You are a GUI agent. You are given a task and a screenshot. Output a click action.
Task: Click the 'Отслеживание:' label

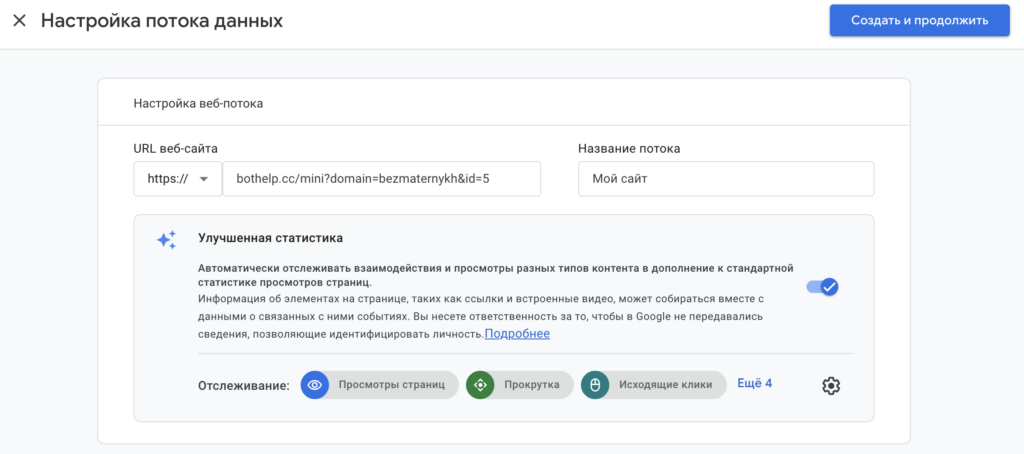coord(243,385)
